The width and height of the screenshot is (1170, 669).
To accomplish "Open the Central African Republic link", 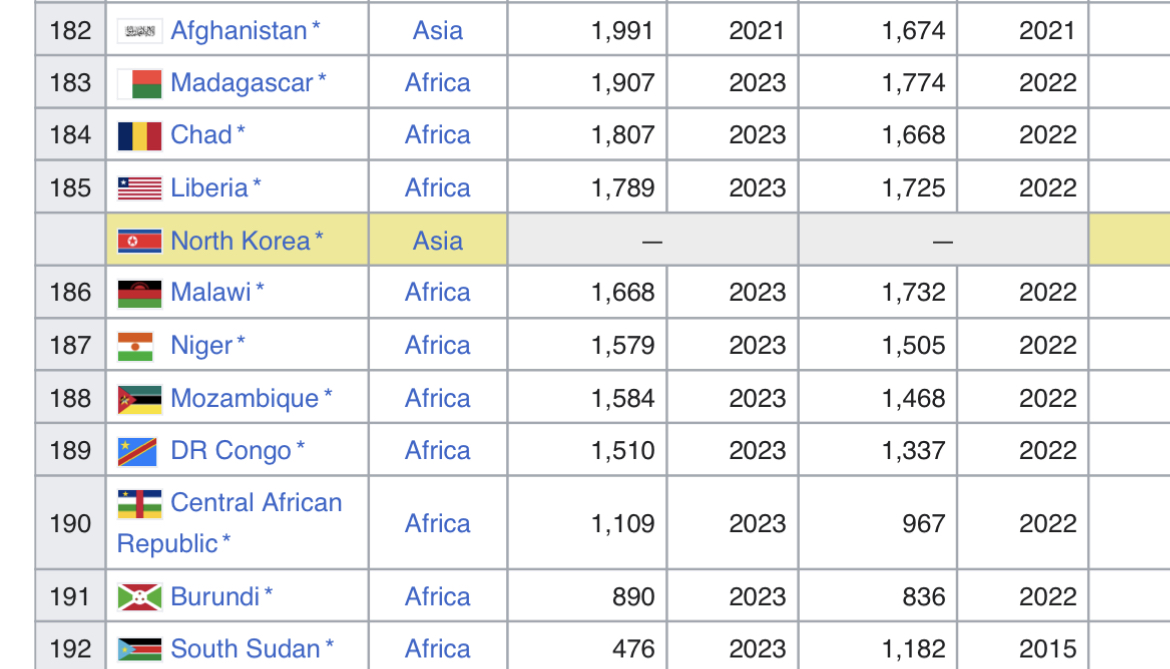I will click(x=229, y=523).
